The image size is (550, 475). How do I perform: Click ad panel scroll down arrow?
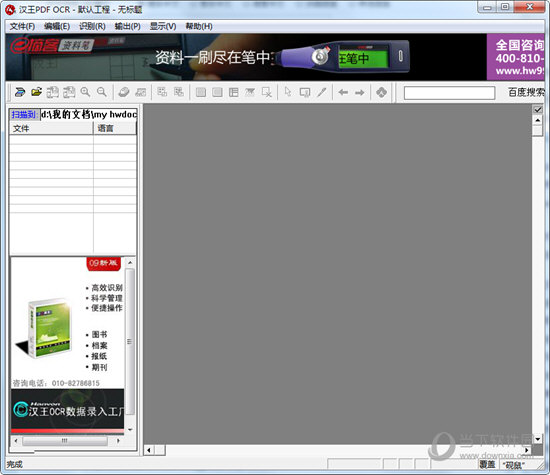130,429
